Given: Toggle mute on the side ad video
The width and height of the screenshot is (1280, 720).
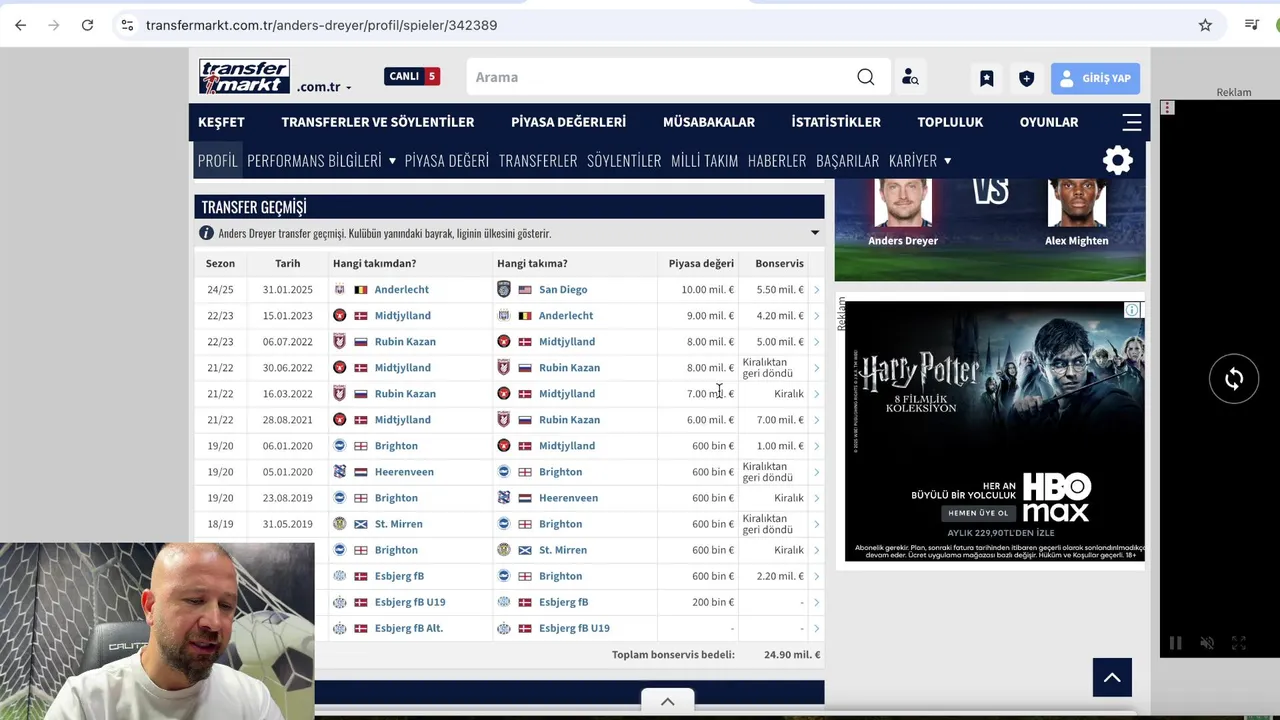Looking at the screenshot, I should (1207, 643).
